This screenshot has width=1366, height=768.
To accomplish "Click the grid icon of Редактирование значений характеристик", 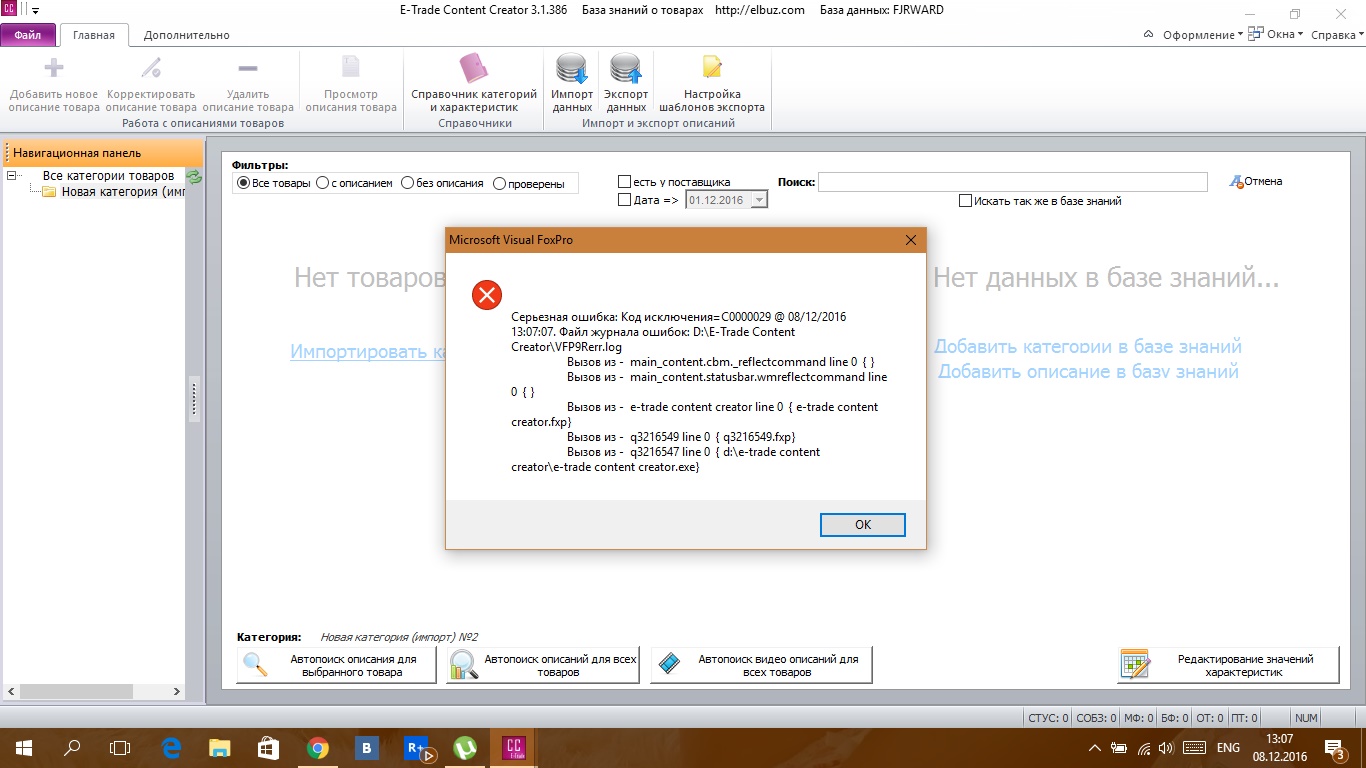I will [1135, 665].
